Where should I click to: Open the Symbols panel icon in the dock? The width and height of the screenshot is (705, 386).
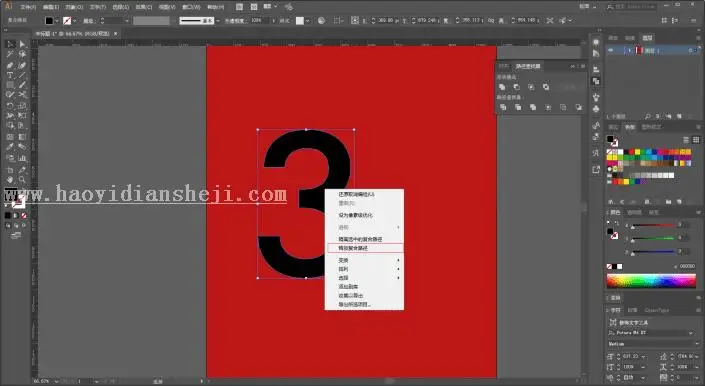click(596, 109)
